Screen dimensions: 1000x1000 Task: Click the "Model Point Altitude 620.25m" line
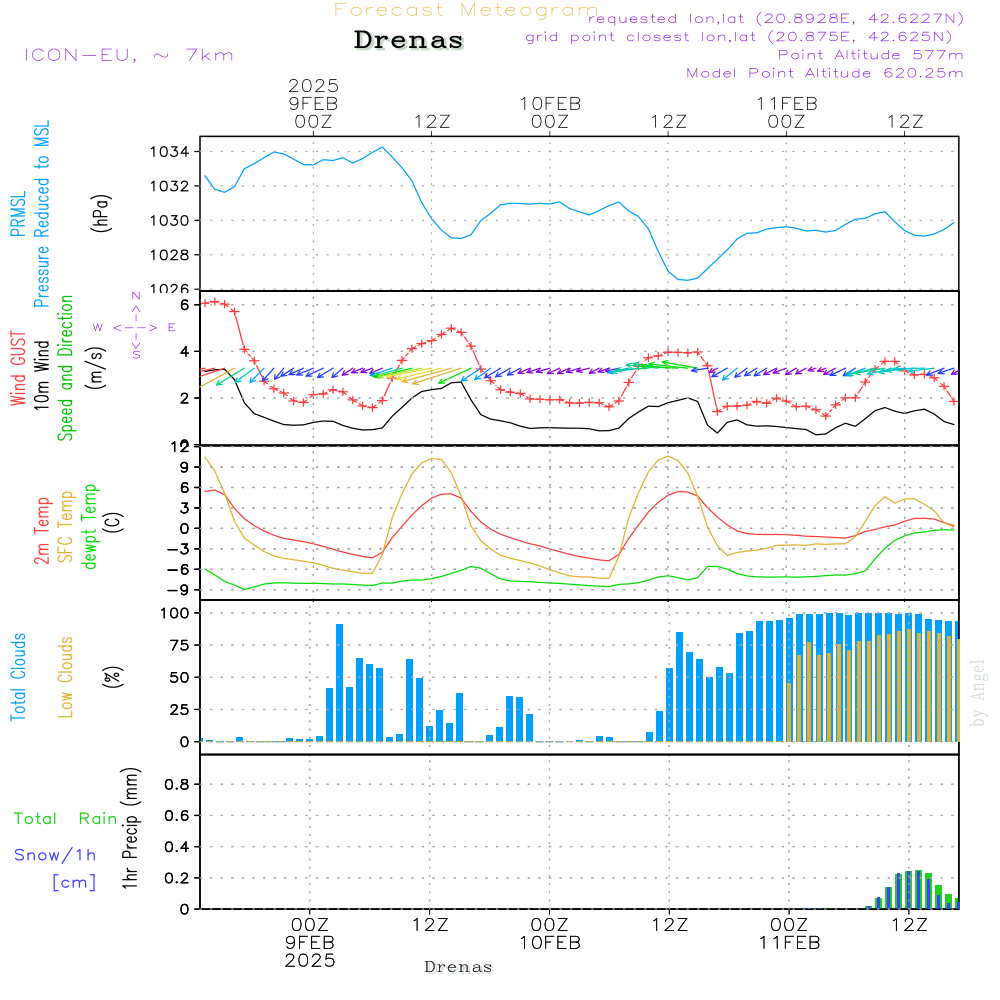[x=824, y=73]
